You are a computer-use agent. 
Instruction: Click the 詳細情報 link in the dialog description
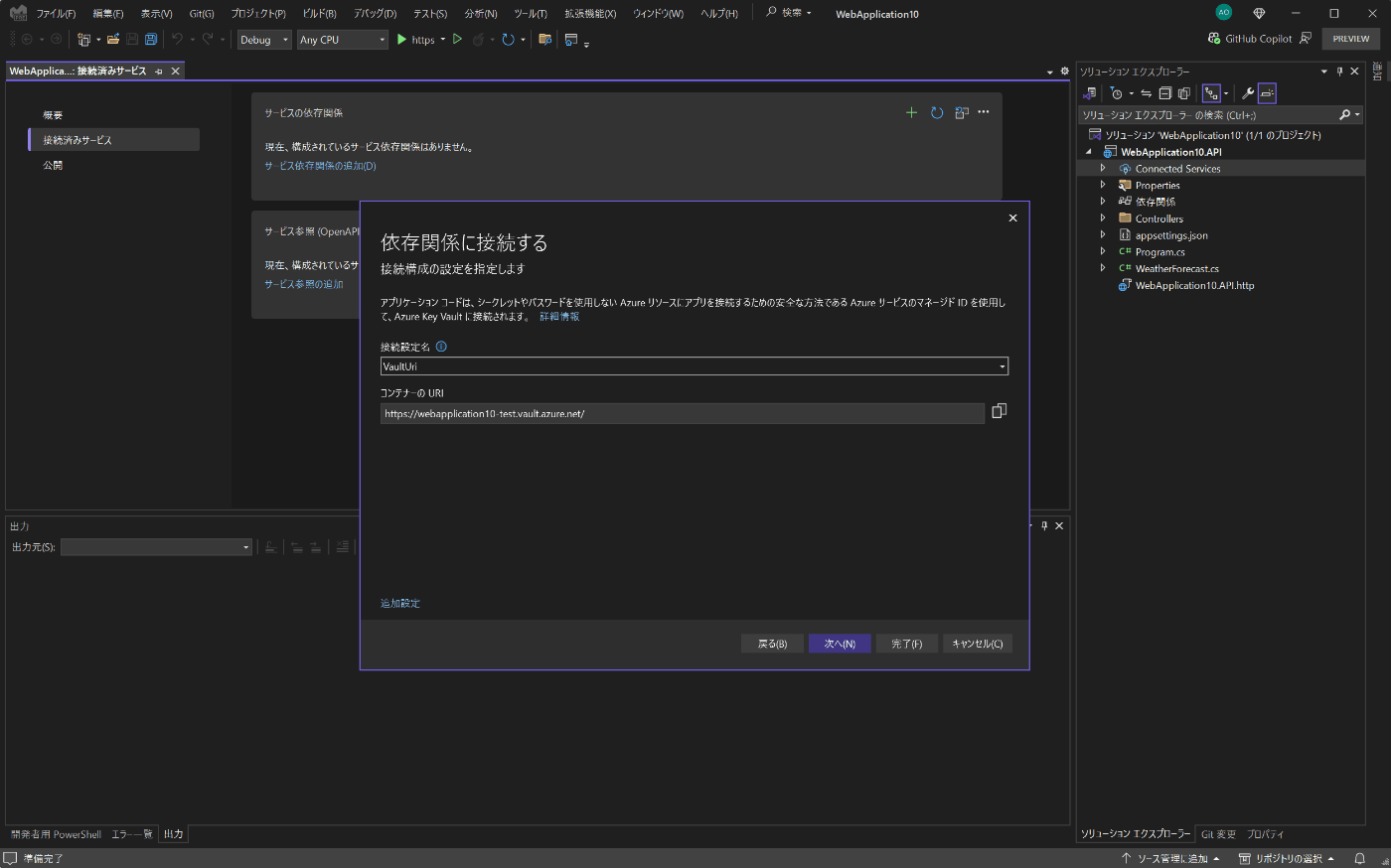tap(559, 317)
